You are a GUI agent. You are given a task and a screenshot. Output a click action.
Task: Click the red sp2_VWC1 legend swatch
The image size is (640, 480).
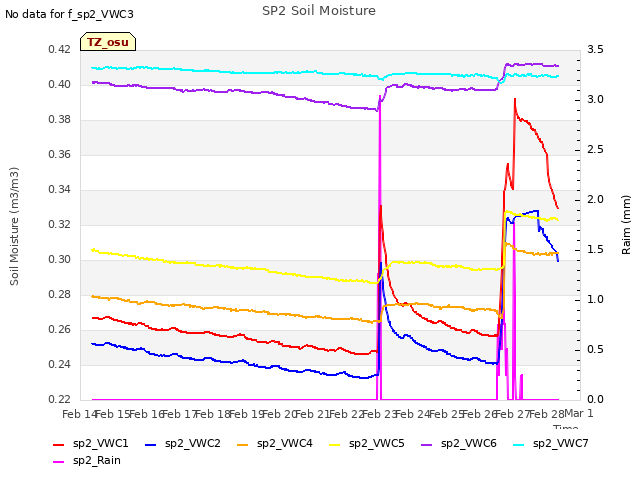click(x=59, y=444)
